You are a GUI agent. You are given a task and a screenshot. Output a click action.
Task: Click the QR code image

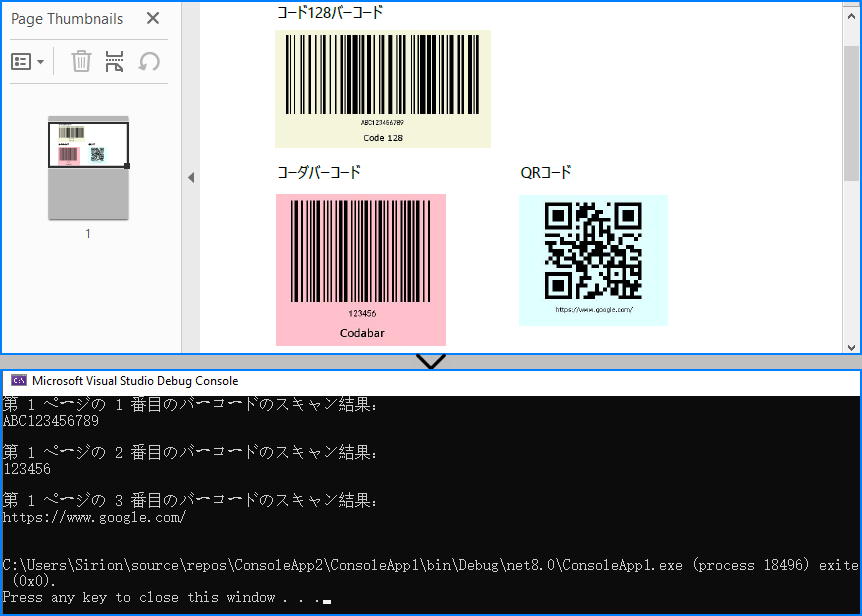click(593, 260)
